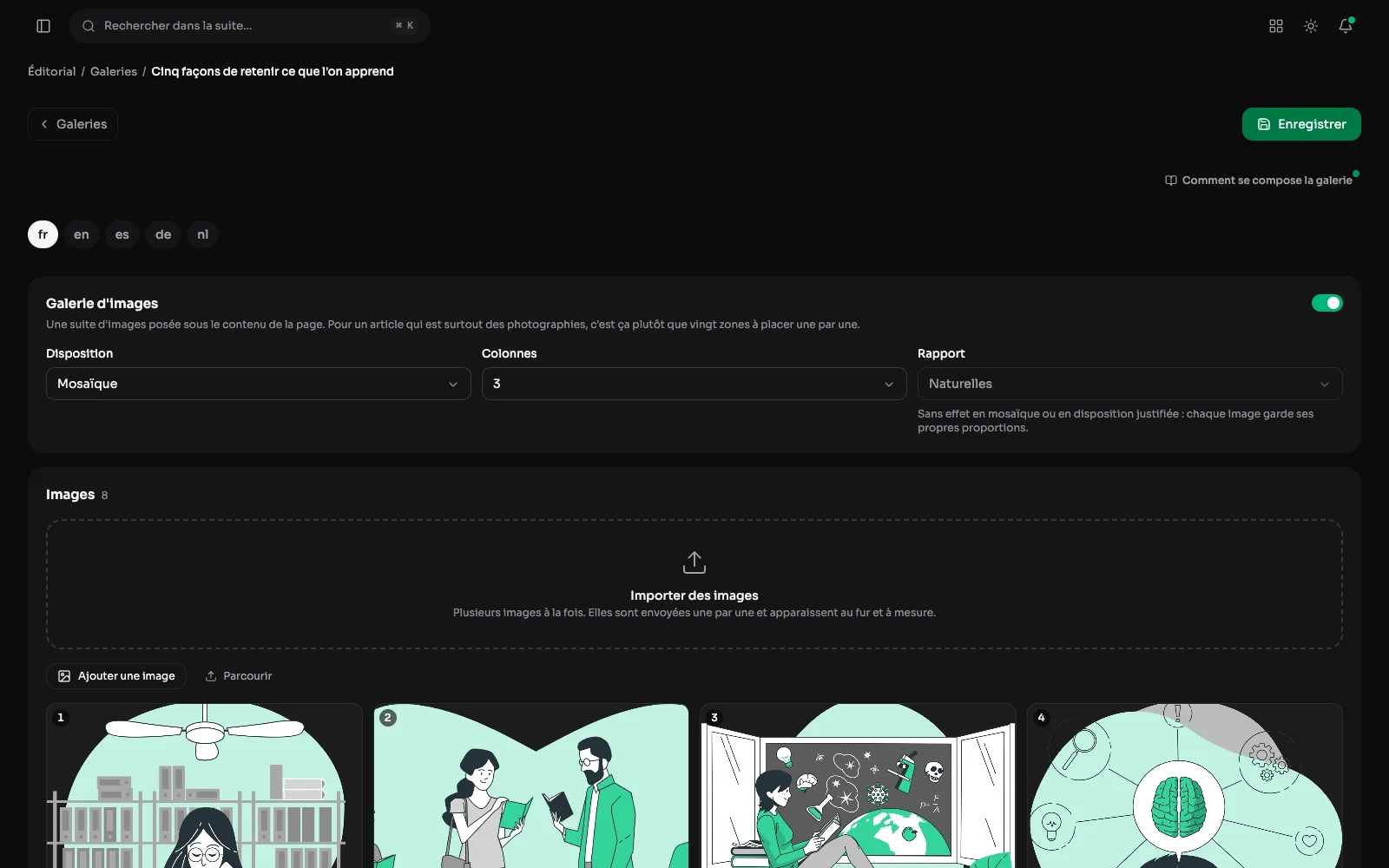Screen dimensions: 1389x868
Task: Click the Galerie d'images heading
Action: [102, 303]
